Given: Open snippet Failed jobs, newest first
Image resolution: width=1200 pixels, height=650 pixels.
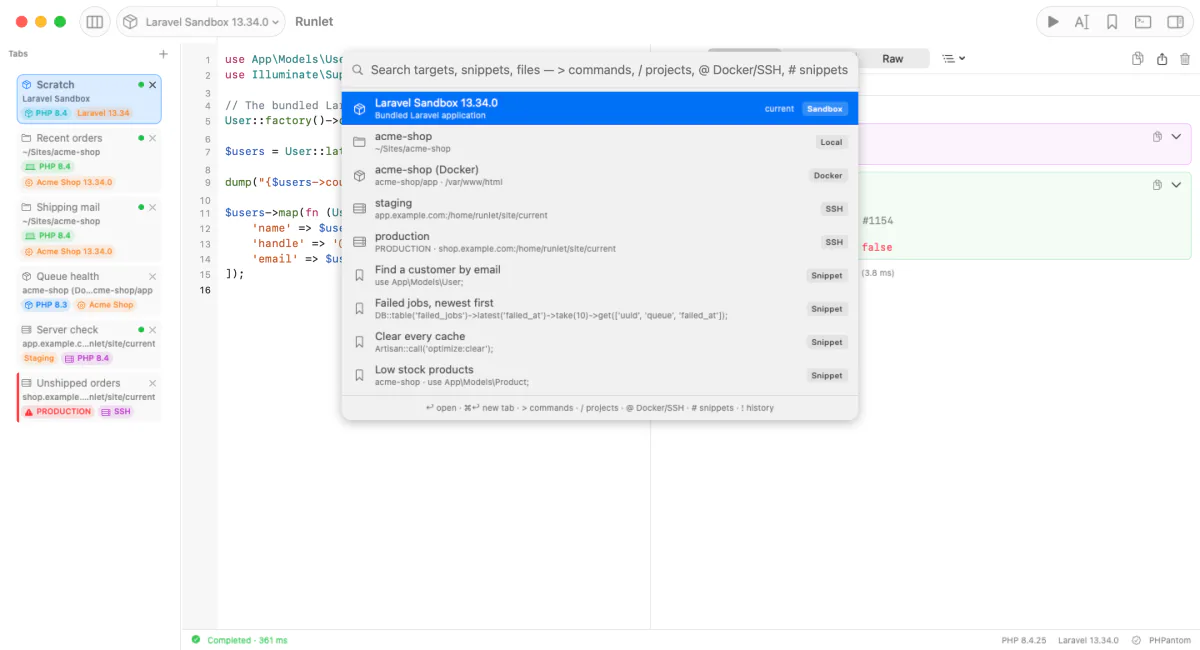Looking at the screenshot, I should click(600, 308).
